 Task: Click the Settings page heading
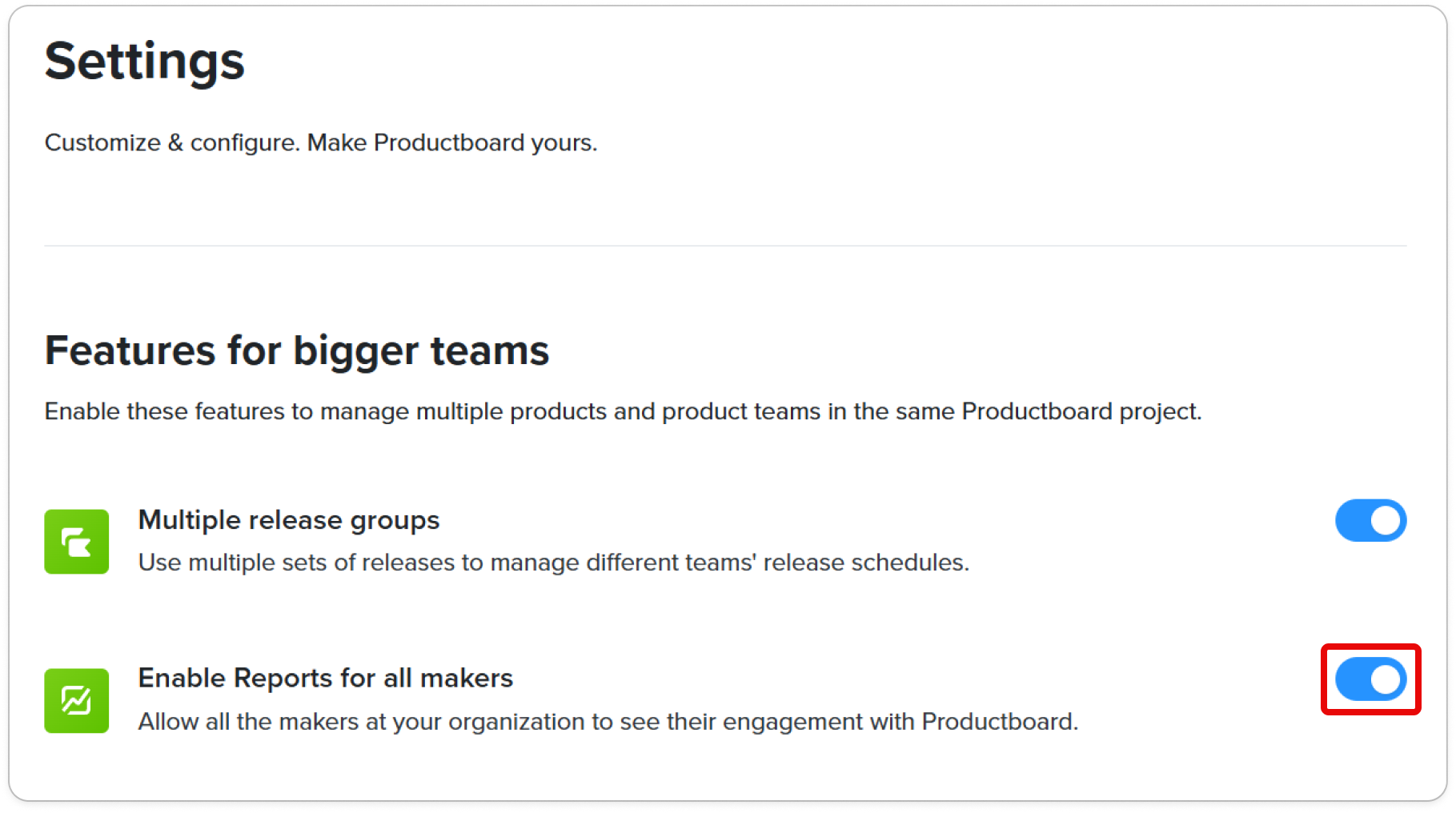(x=144, y=62)
